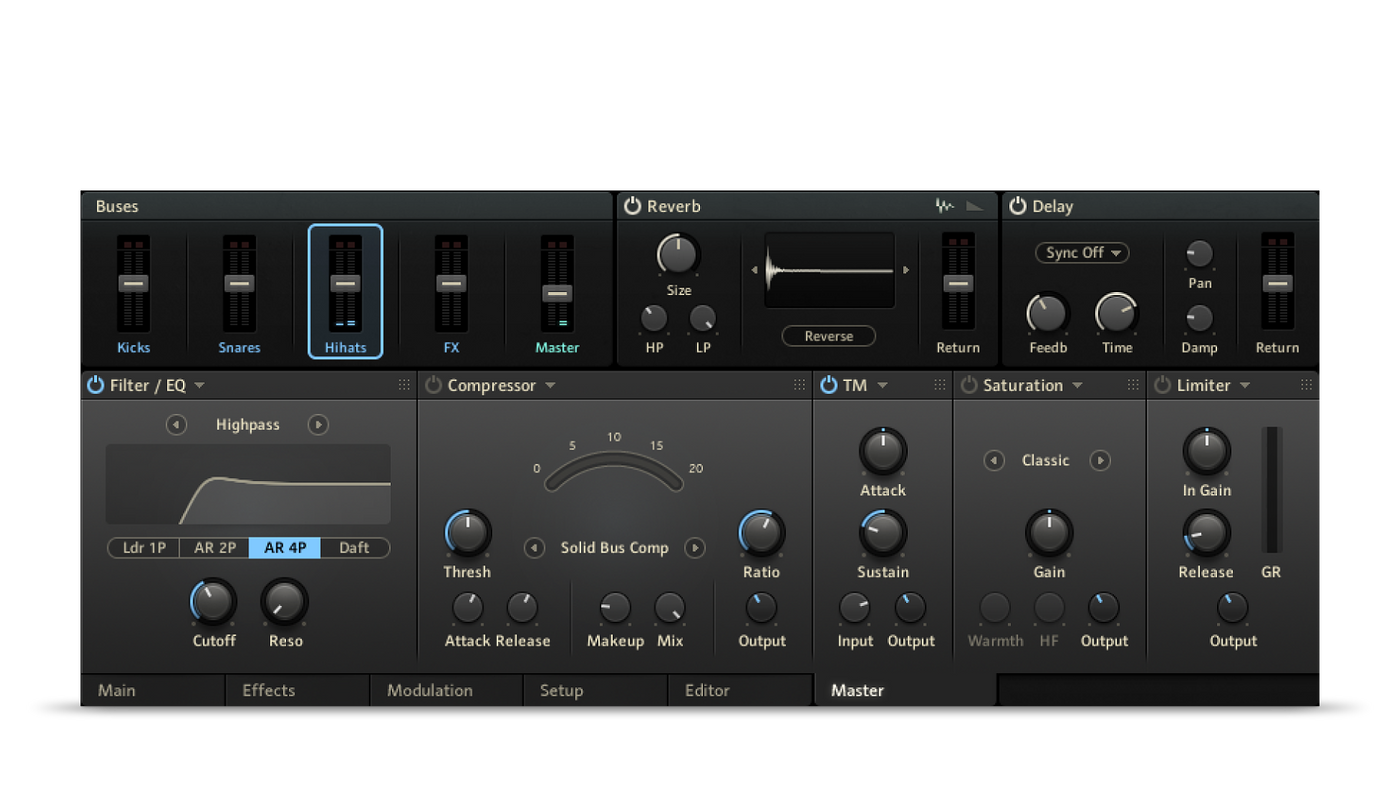Click the Saturation drag handle

[x=1133, y=385]
